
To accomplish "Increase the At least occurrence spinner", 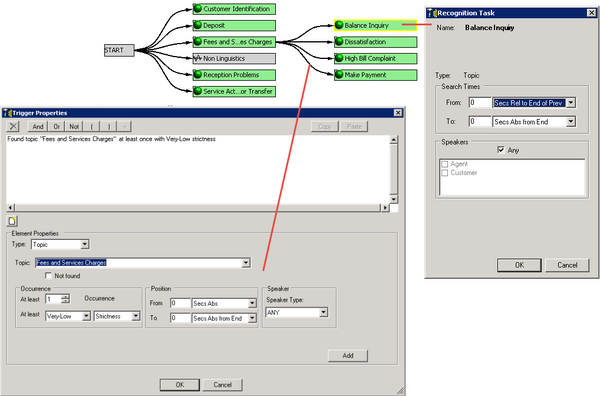I will [65, 296].
